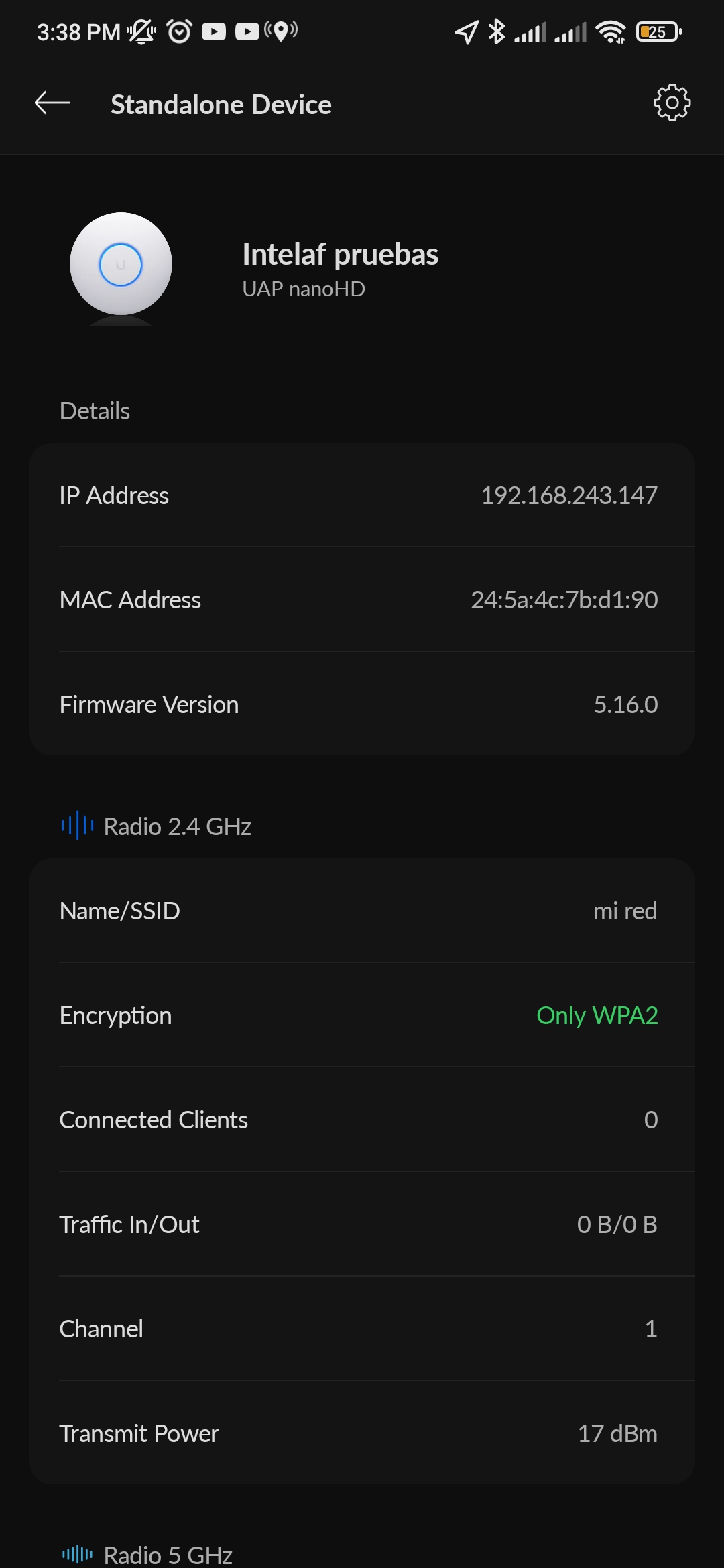Image resolution: width=724 pixels, height=1568 pixels.
Task: Tap the Intelaf pruebas device name
Action: pyautogui.click(x=340, y=255)
